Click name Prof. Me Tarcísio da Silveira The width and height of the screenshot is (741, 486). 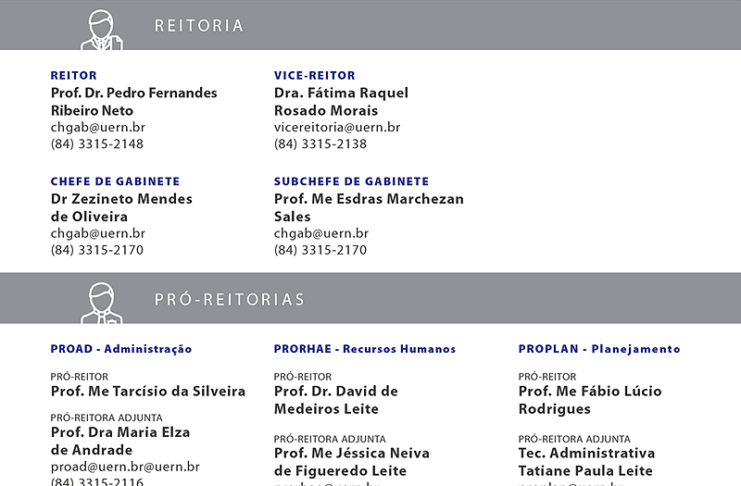(x=148, y=391)
